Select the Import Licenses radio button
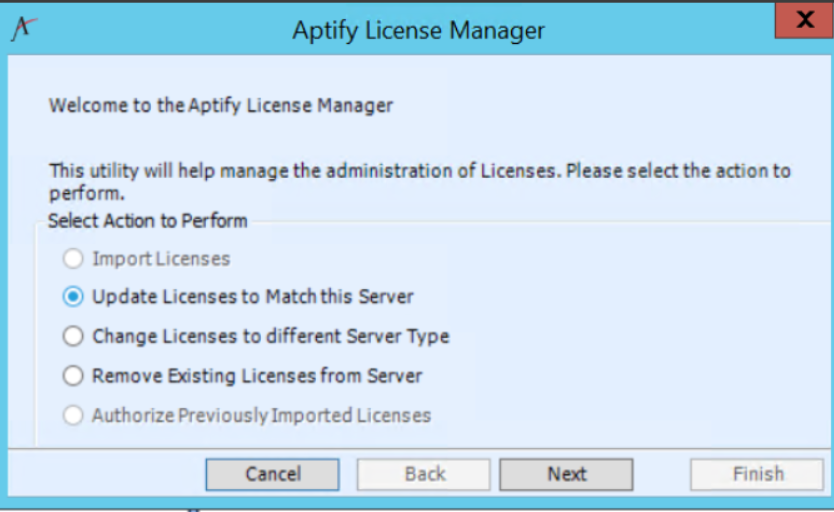834x512 pixels. (73, 258)
